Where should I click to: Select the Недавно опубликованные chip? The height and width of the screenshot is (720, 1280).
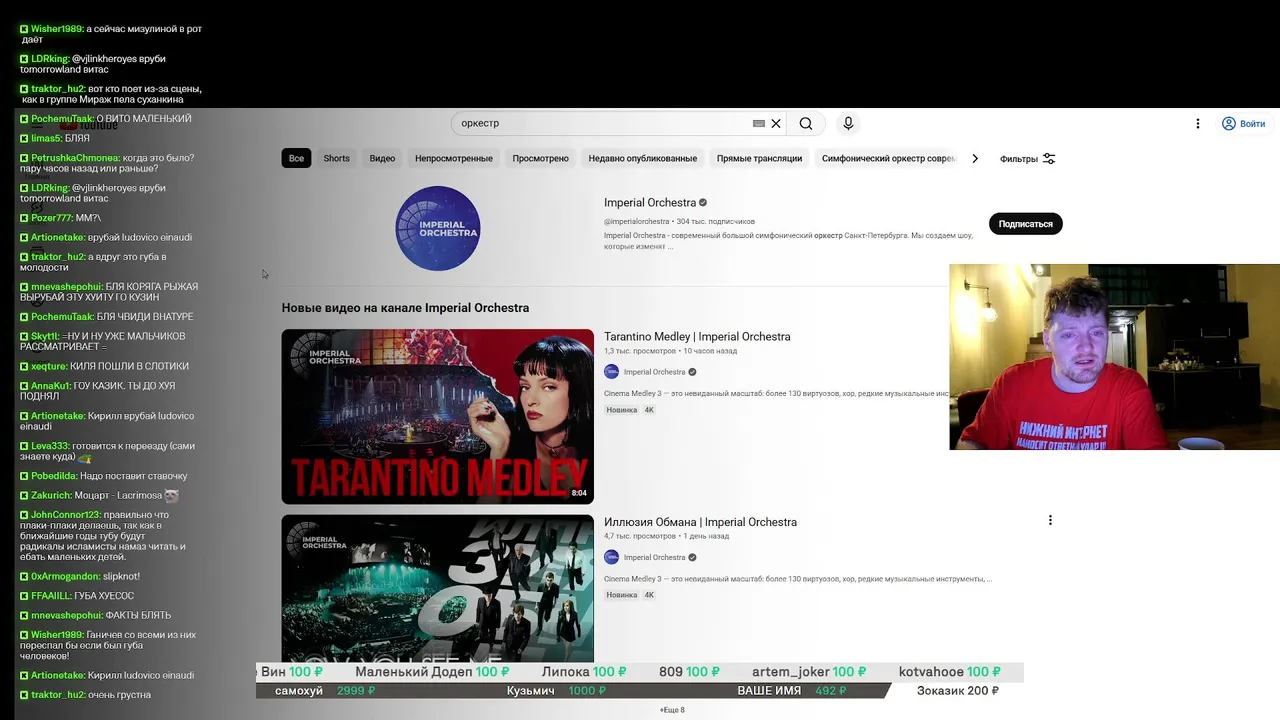coord(643,158)
